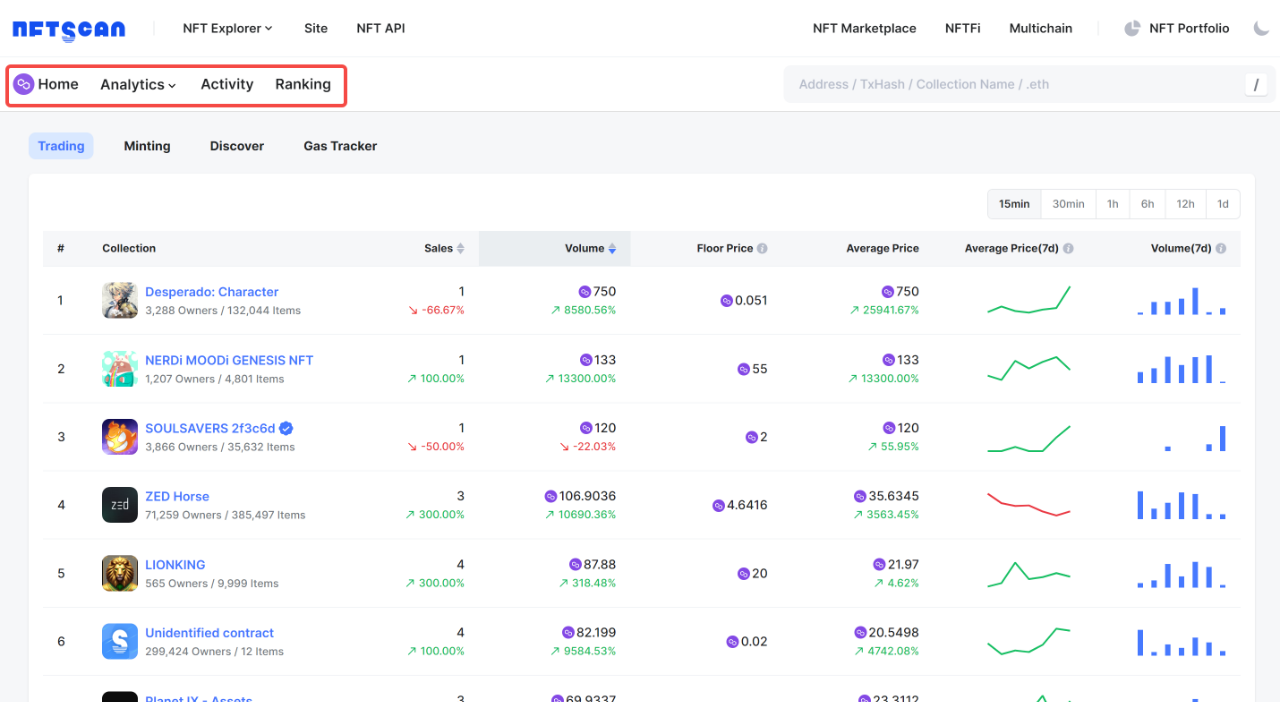This screenshot has width=1280, height=702.
Task: Open SOULSAVERS 2f3c6d collection link
Action: (210, 428)
